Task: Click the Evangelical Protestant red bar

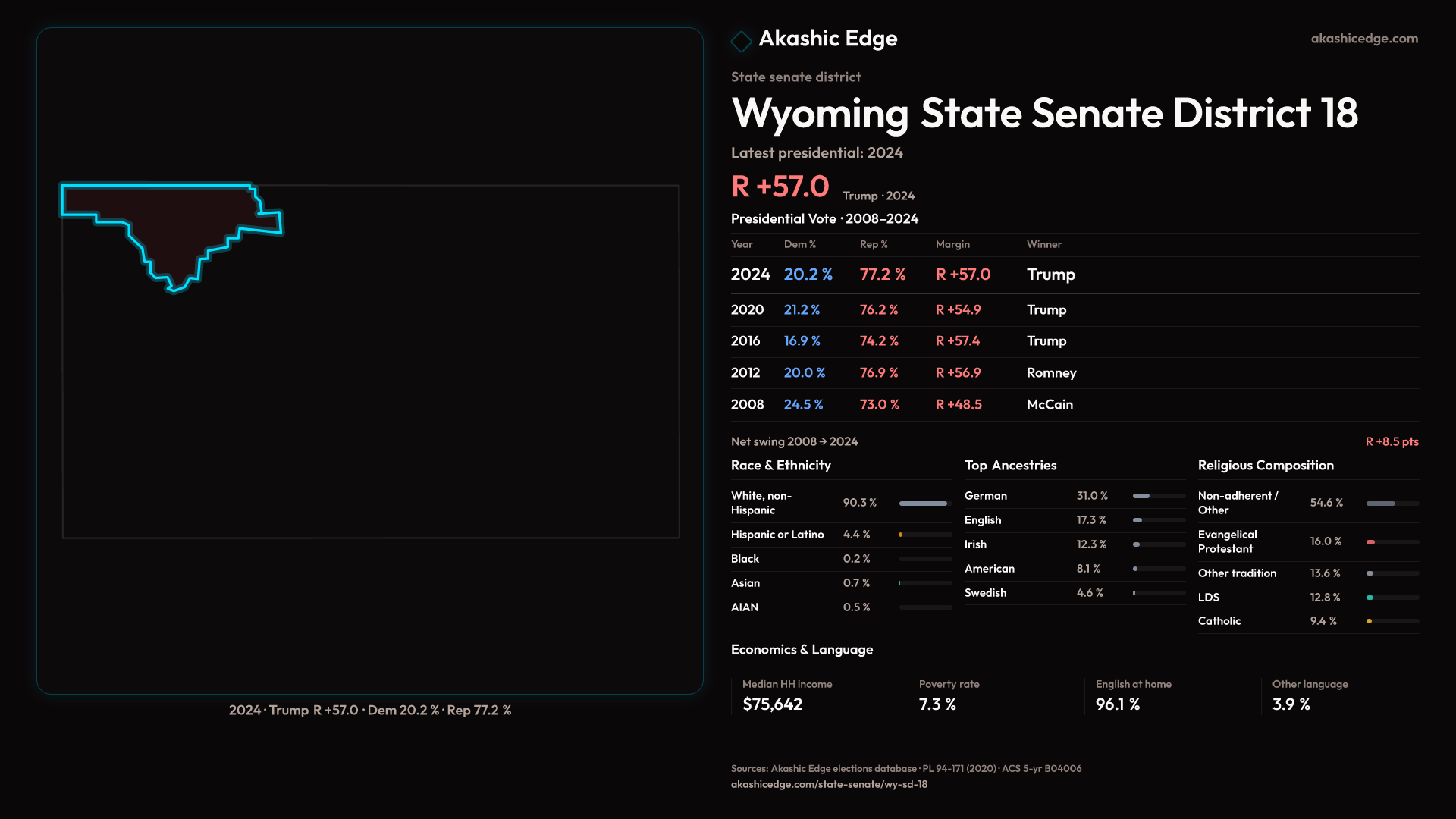Action: click(x=1371, y=542)
